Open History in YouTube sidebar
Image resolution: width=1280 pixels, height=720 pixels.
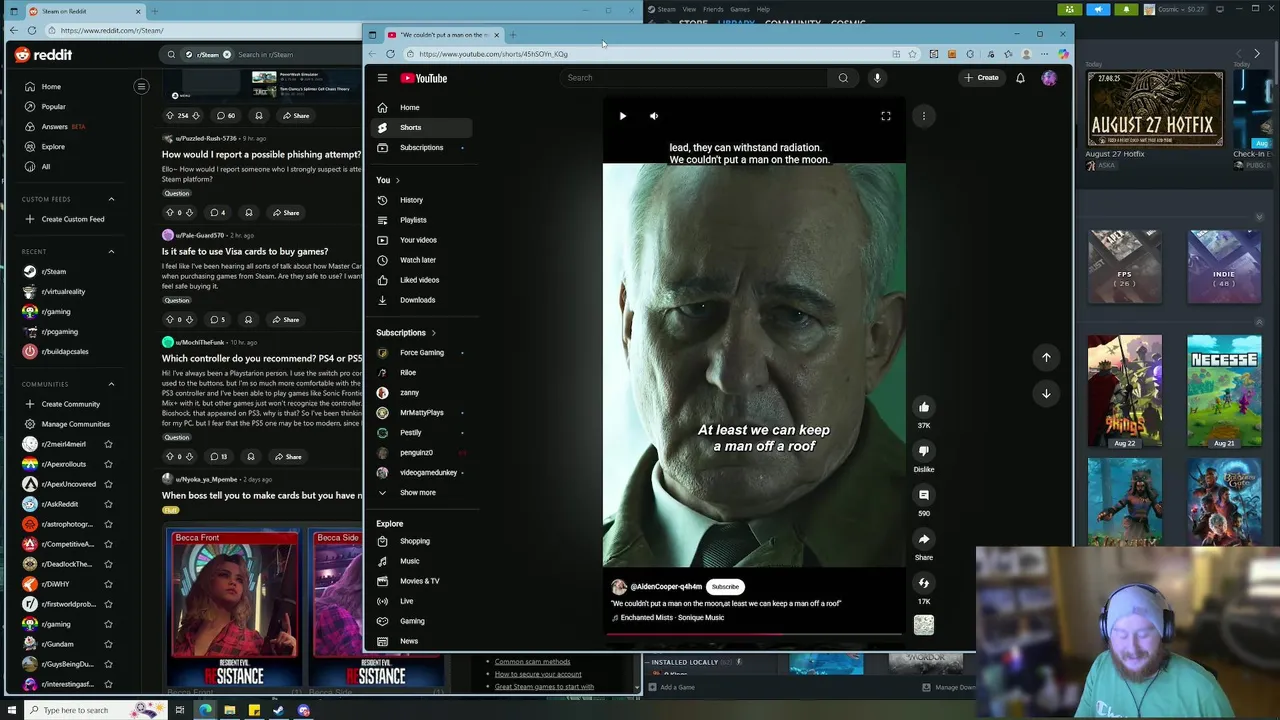click(x=421, y=200)
